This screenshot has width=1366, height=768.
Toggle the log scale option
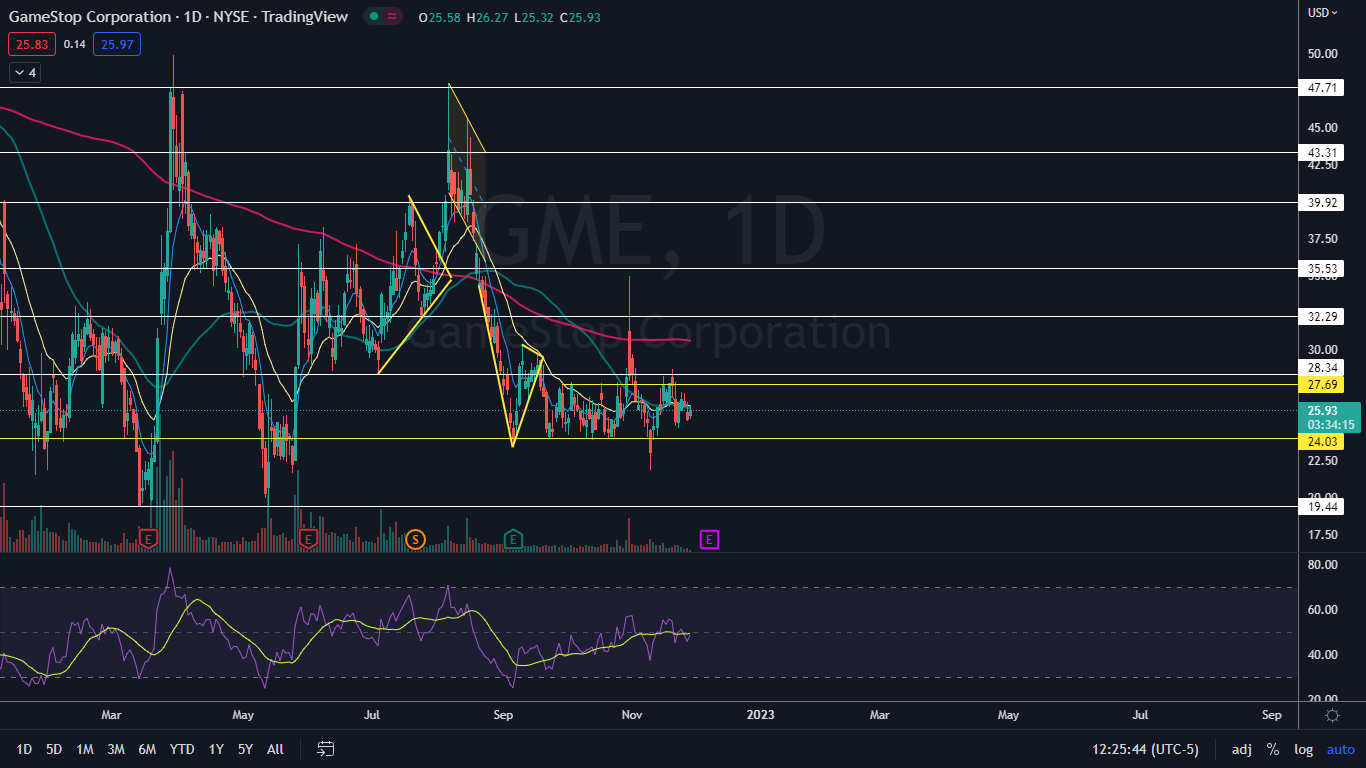pos(1303,749)
